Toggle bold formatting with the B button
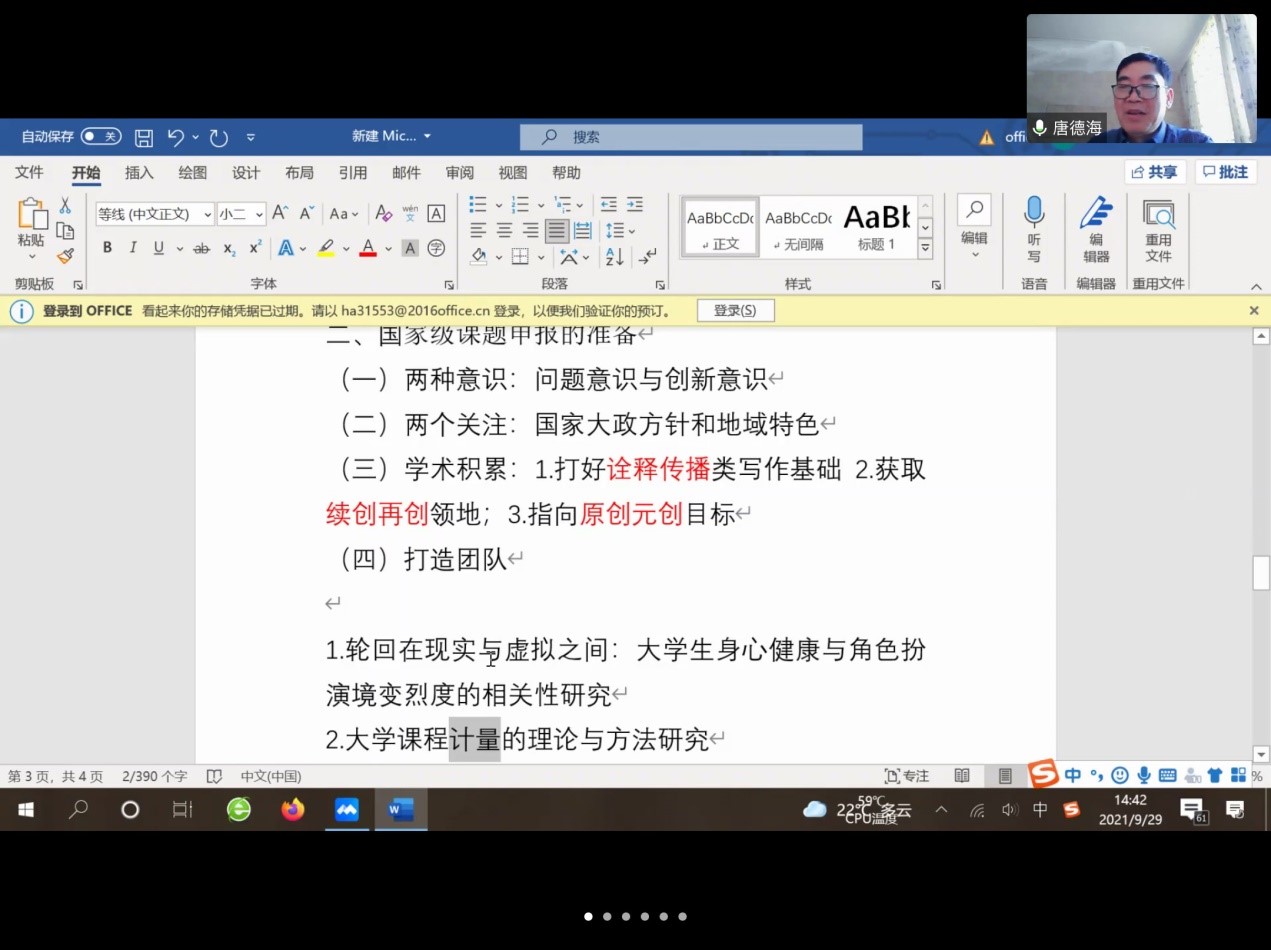 coord(107,248)
